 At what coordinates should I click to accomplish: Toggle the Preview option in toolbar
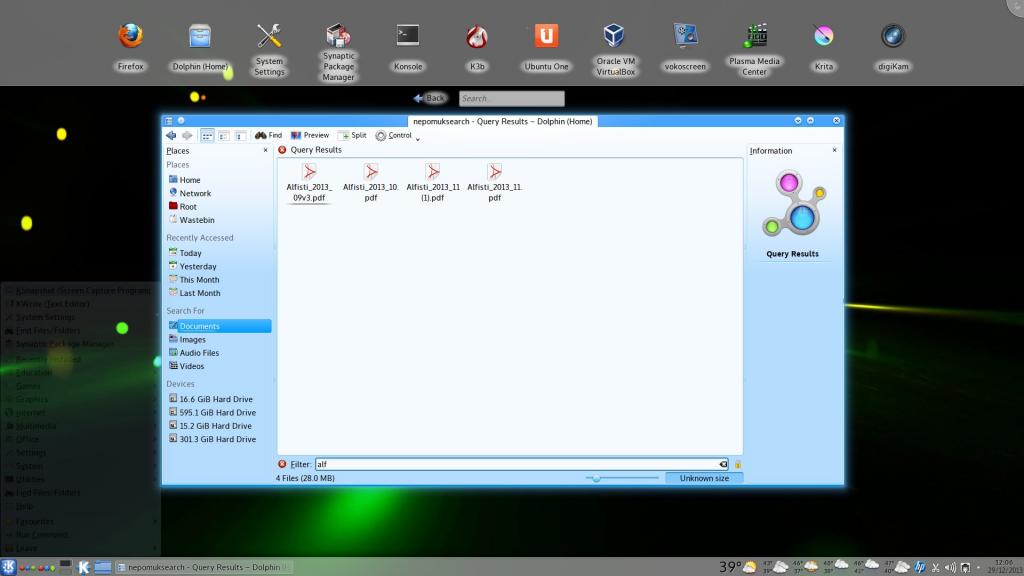[310, 135]
